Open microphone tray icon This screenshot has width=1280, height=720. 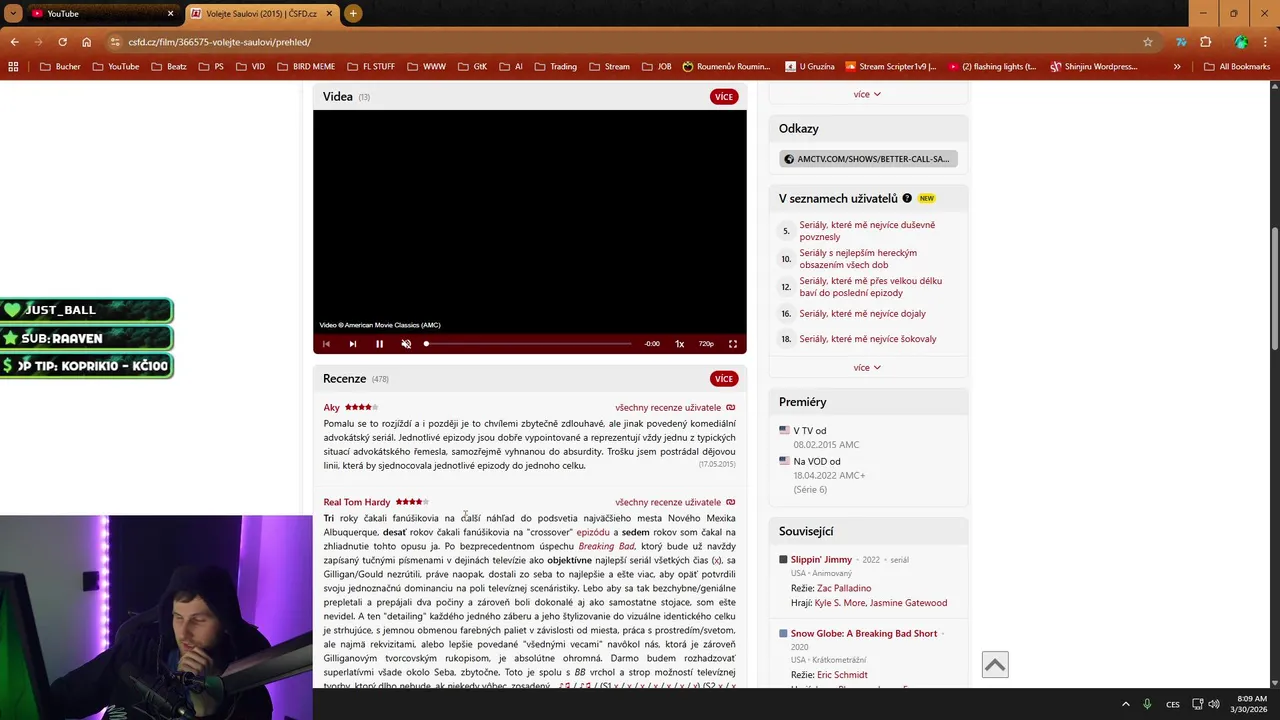1148,704
